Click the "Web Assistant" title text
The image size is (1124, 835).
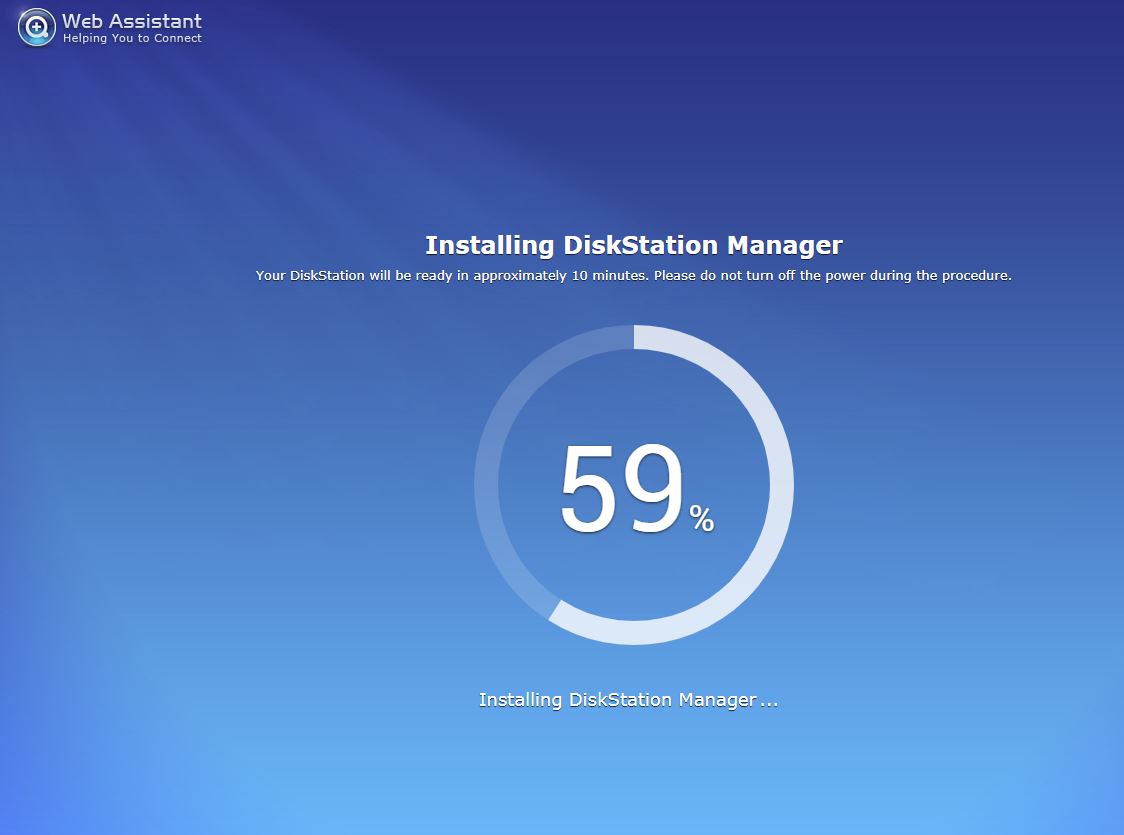pyautogui.click(x=132, y=21)
